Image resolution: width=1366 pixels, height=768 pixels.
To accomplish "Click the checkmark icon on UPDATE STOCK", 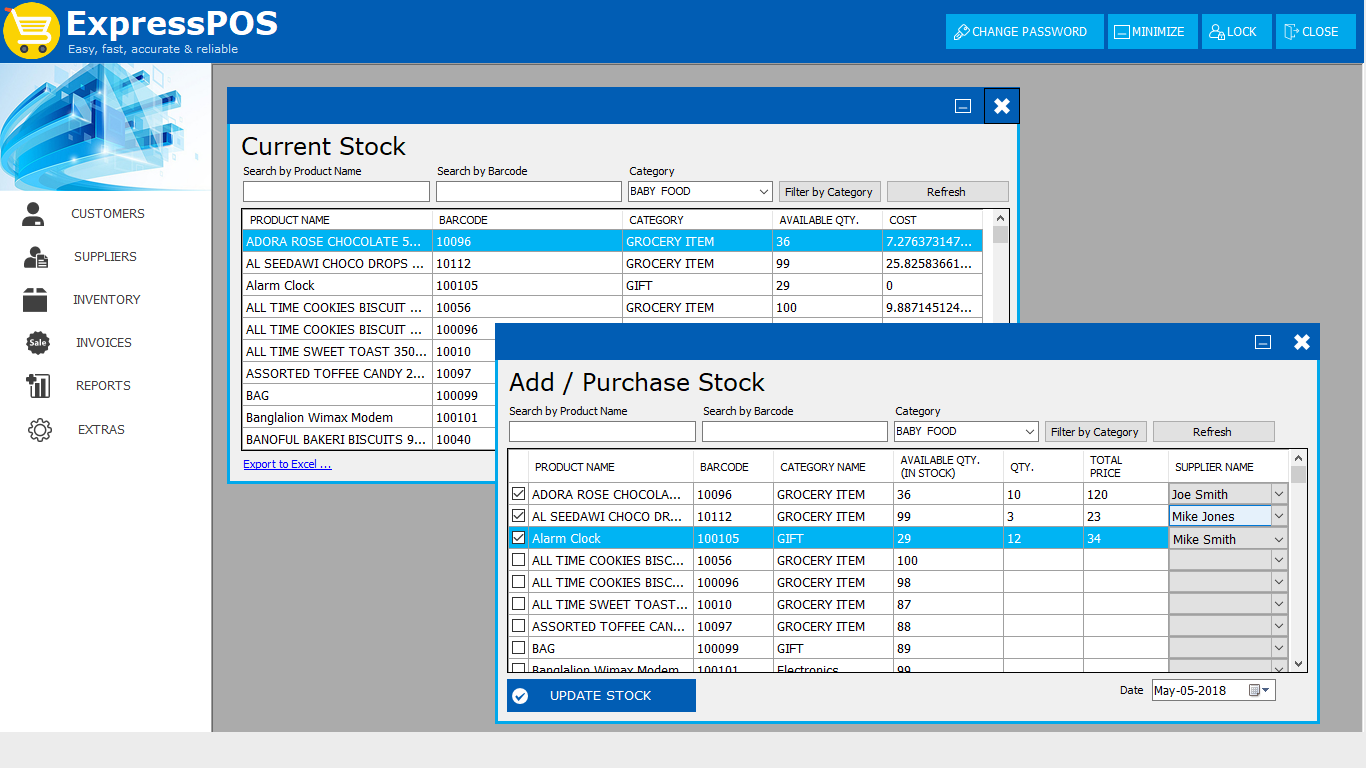I will click(521, 695).
